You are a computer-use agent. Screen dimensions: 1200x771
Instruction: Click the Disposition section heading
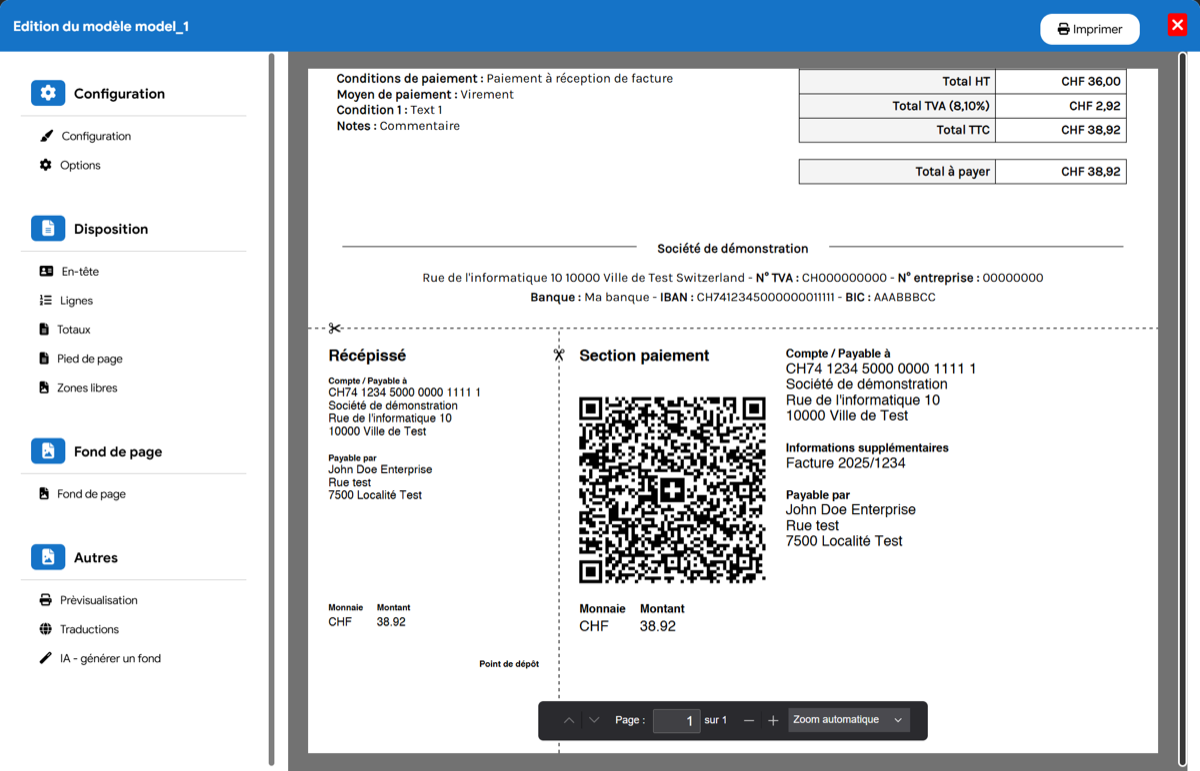tap(111, 228)
